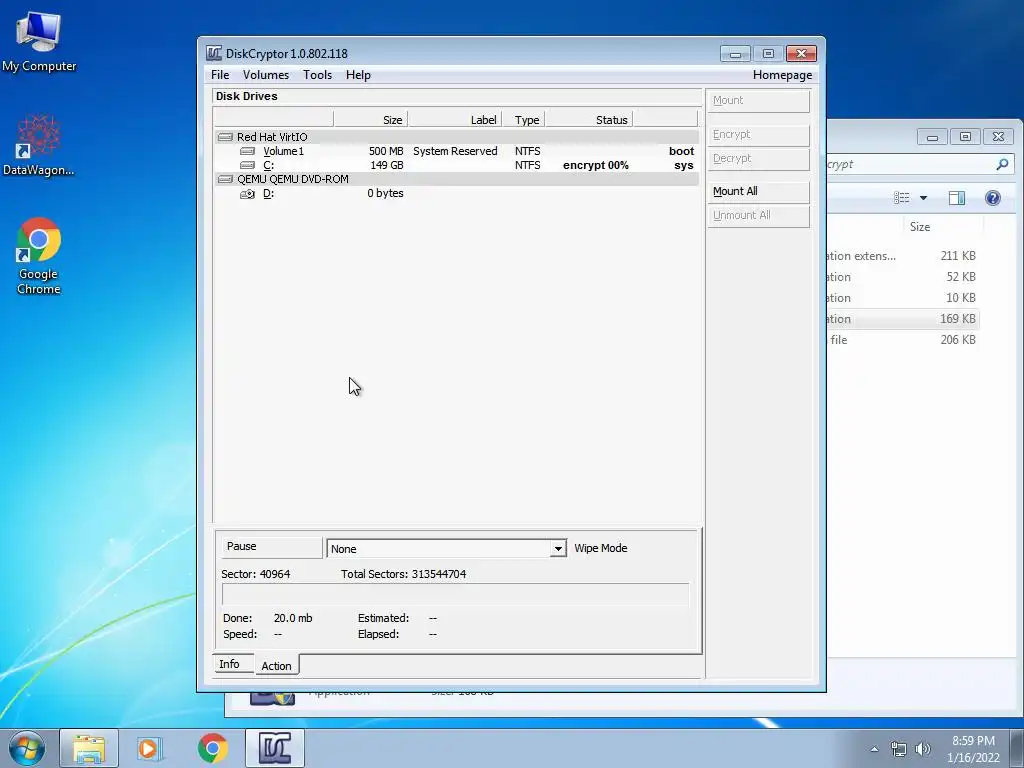Sort by Label column header
This screenshot has height=768, width=1024.
point(455,120)
